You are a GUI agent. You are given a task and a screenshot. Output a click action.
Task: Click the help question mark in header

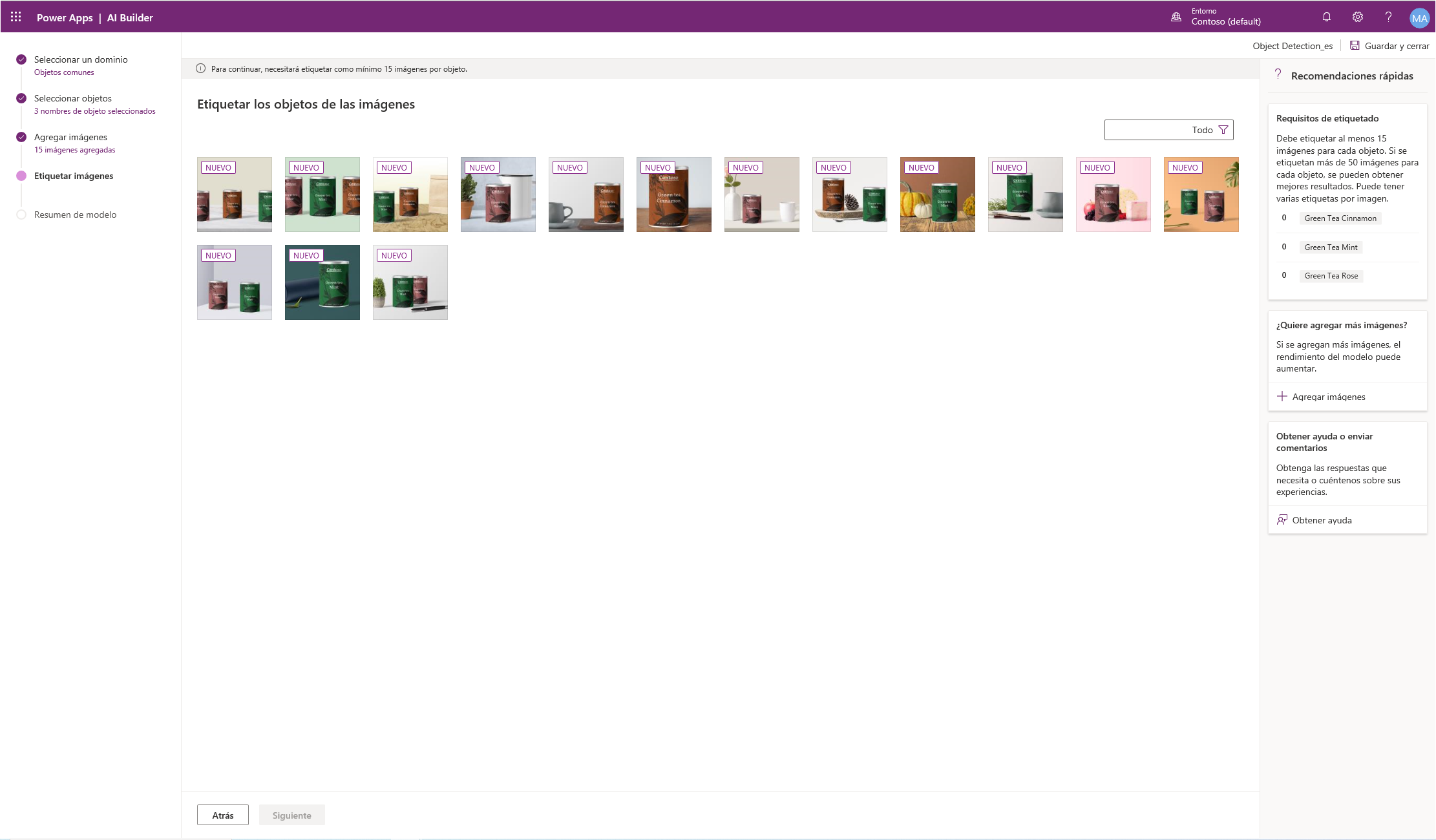coord(1388,17)
